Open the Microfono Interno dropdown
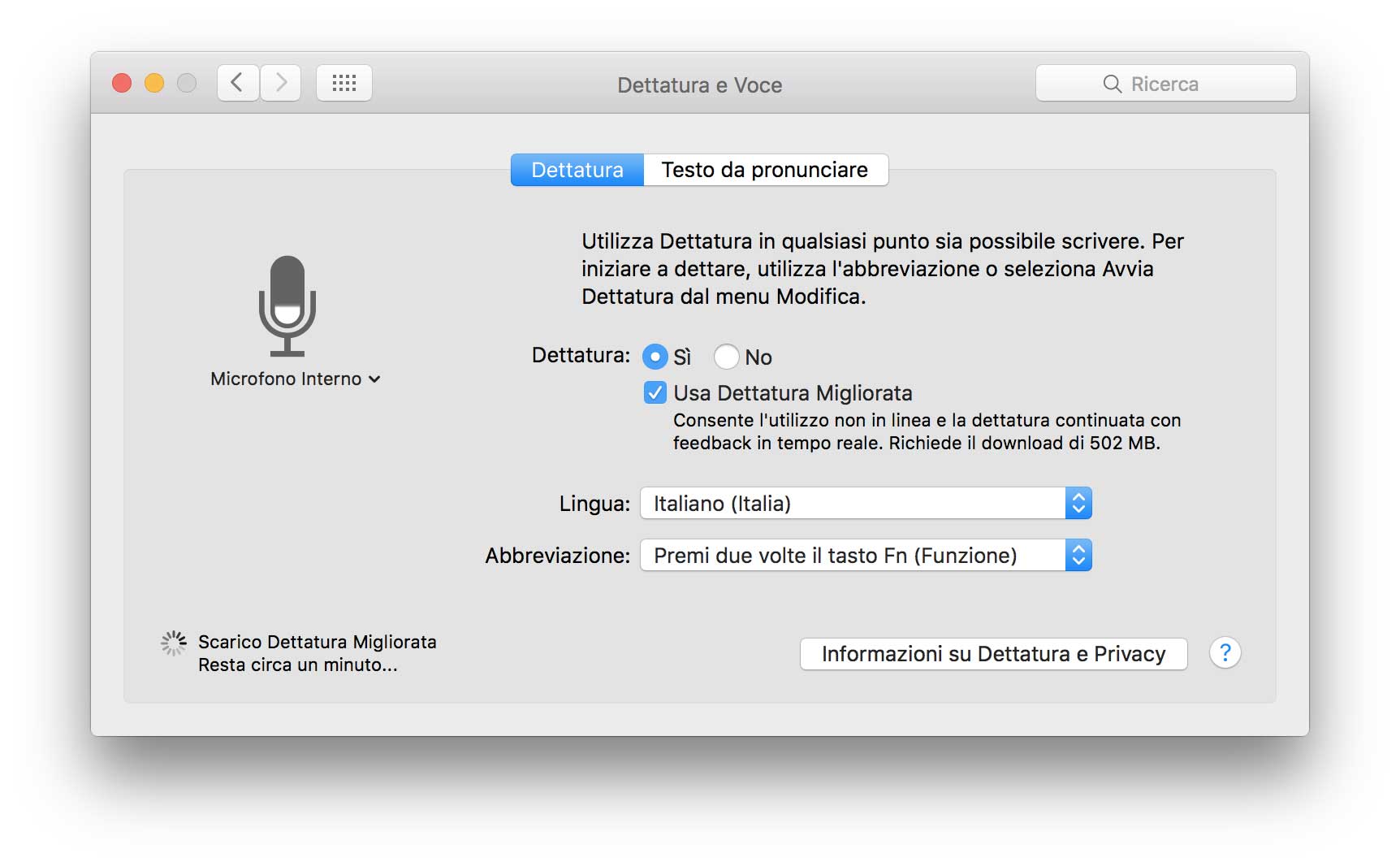The width and height of the screenshot is (1400, 866). pos(296,379)
